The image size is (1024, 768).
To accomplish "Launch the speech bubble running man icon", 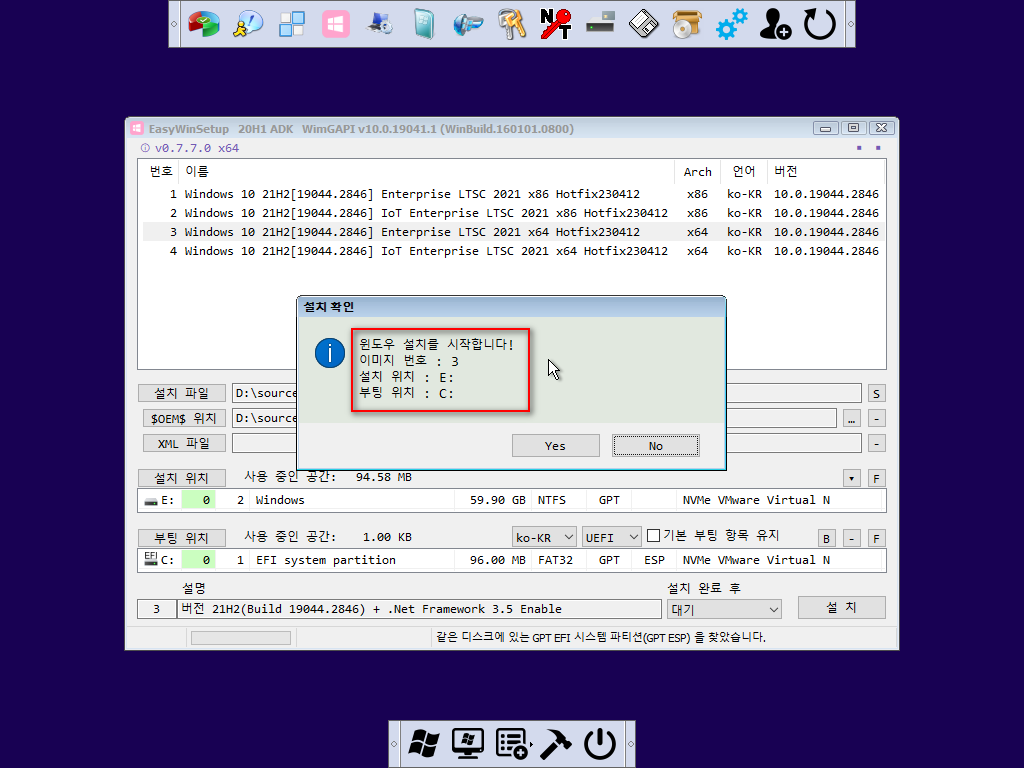I will coord(248,24).
